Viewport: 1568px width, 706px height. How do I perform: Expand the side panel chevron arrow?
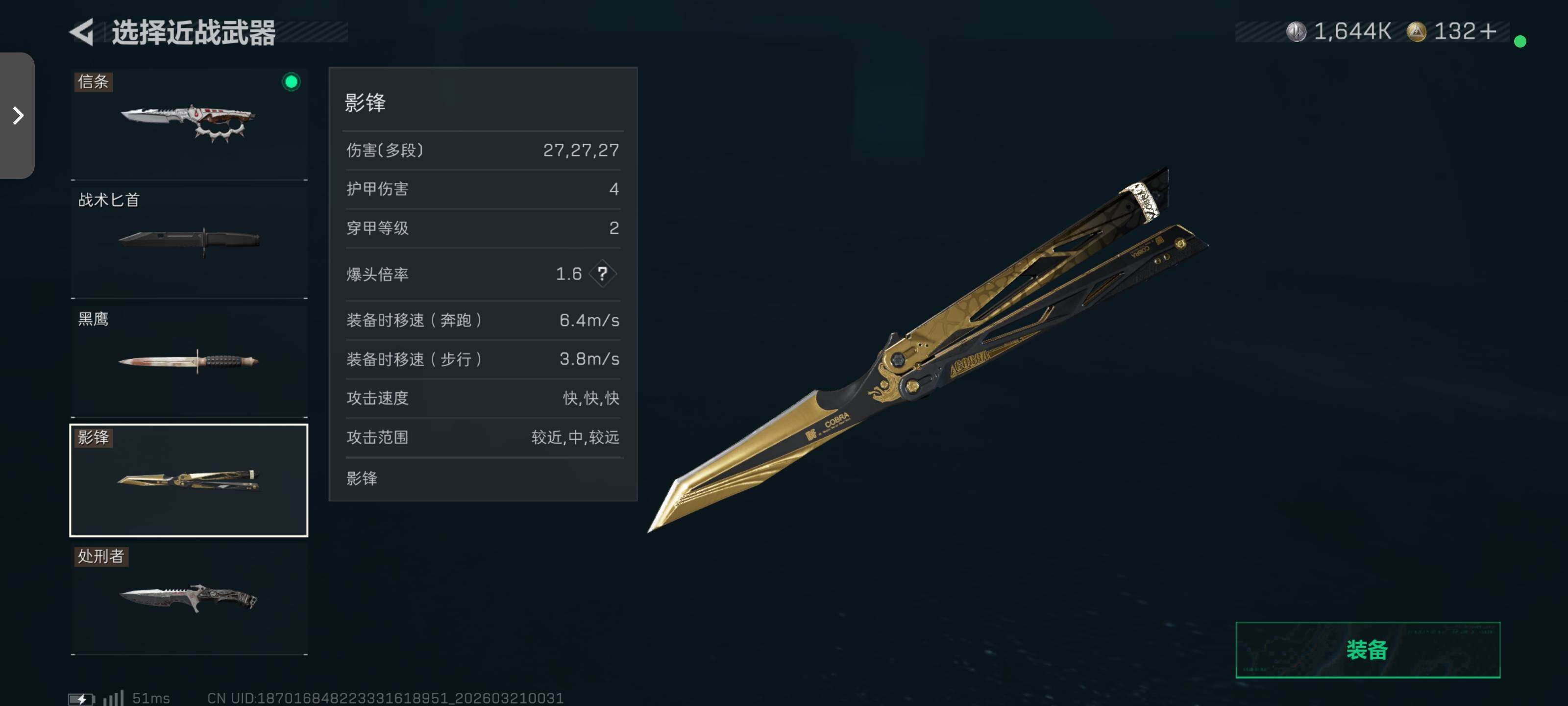coord(18,115)
